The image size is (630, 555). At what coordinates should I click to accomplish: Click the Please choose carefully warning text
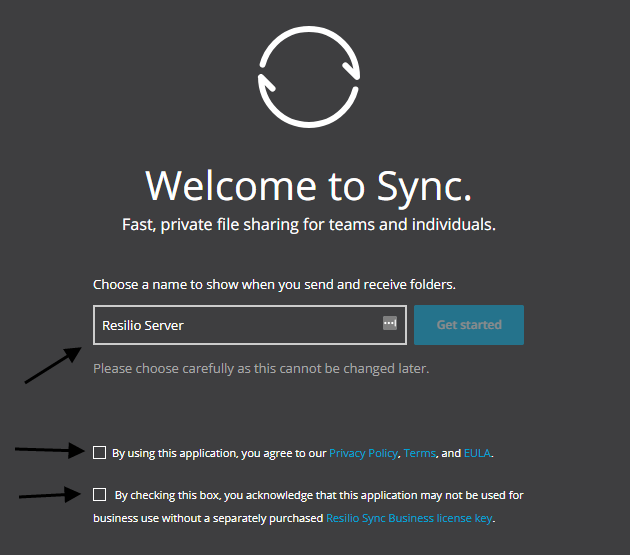(x=261, y=369)
